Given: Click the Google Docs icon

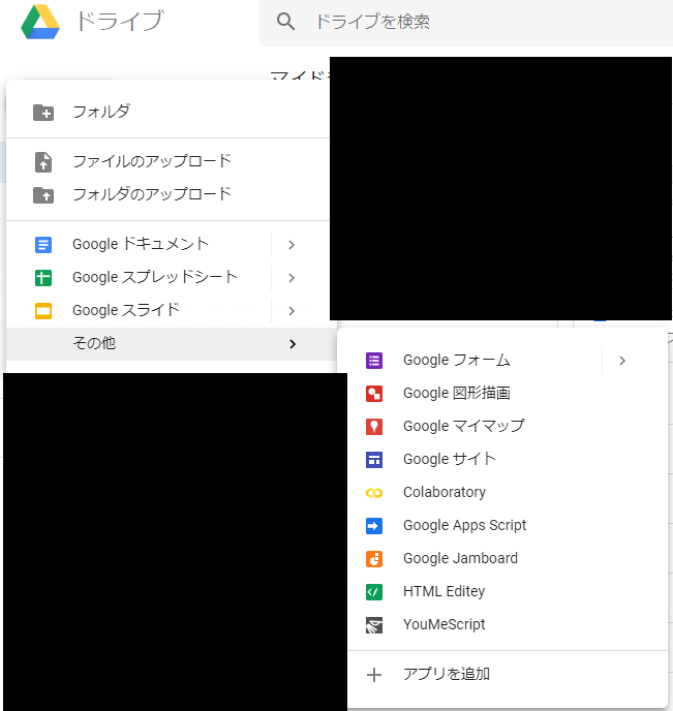Looking at the screenshot, I should [44, 245].
